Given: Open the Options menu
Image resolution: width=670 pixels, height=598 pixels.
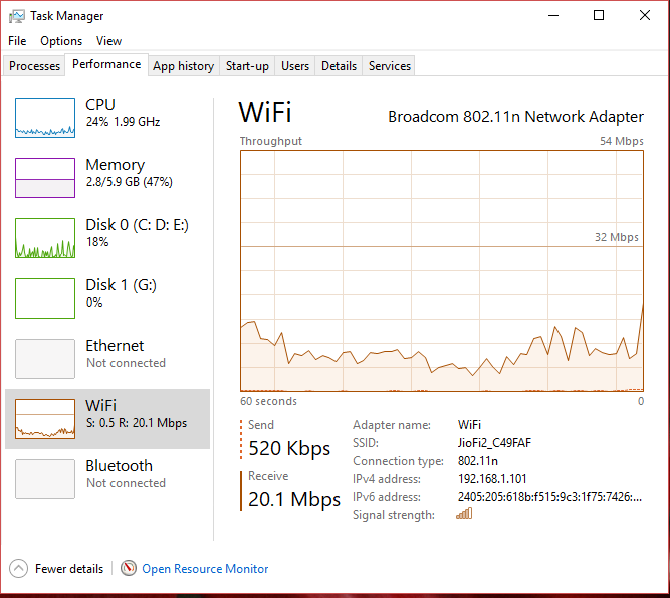Looking at the screenshot, I should pos(61,41).
